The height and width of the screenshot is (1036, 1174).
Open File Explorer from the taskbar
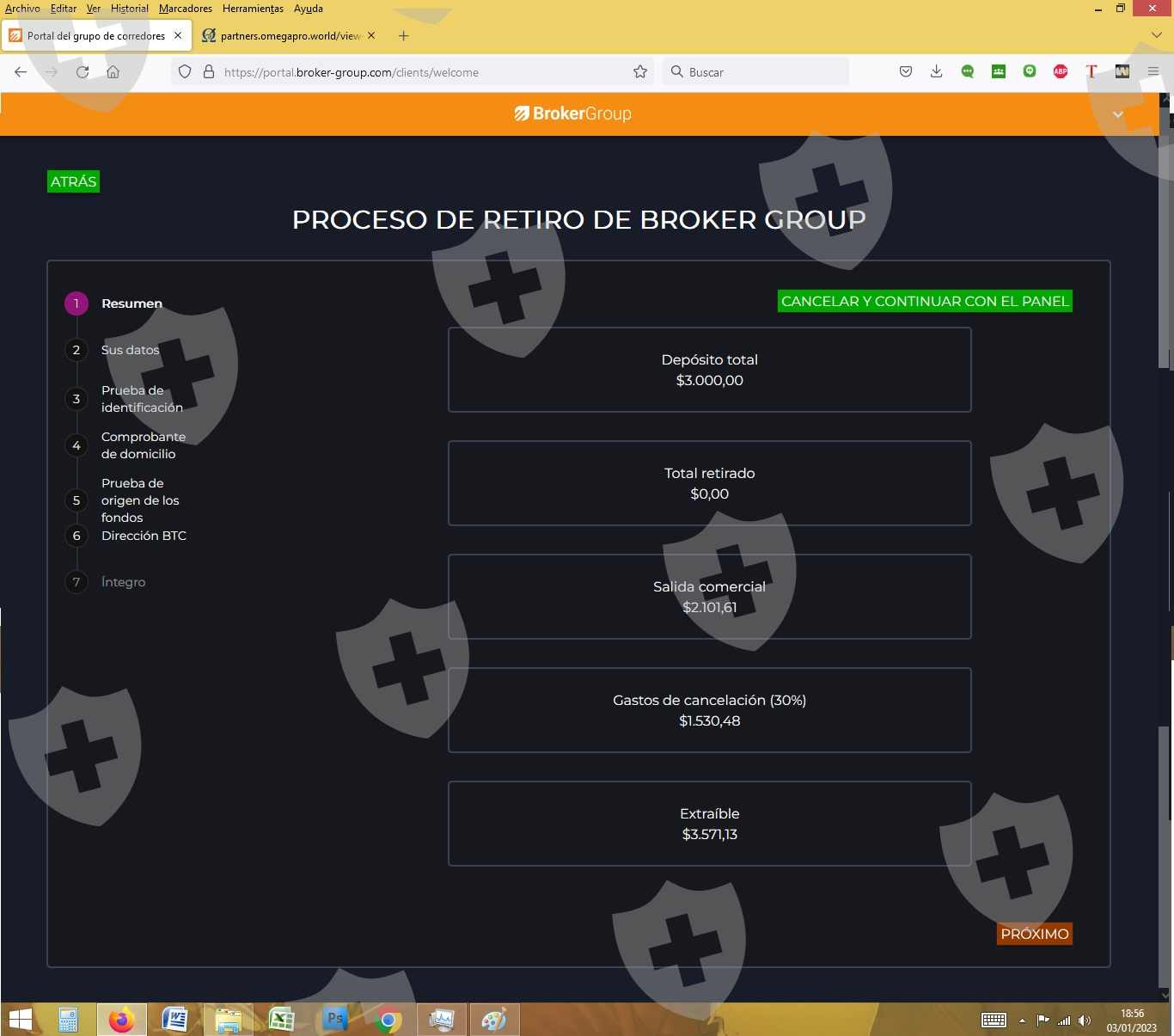click(x=229, y=1020)
